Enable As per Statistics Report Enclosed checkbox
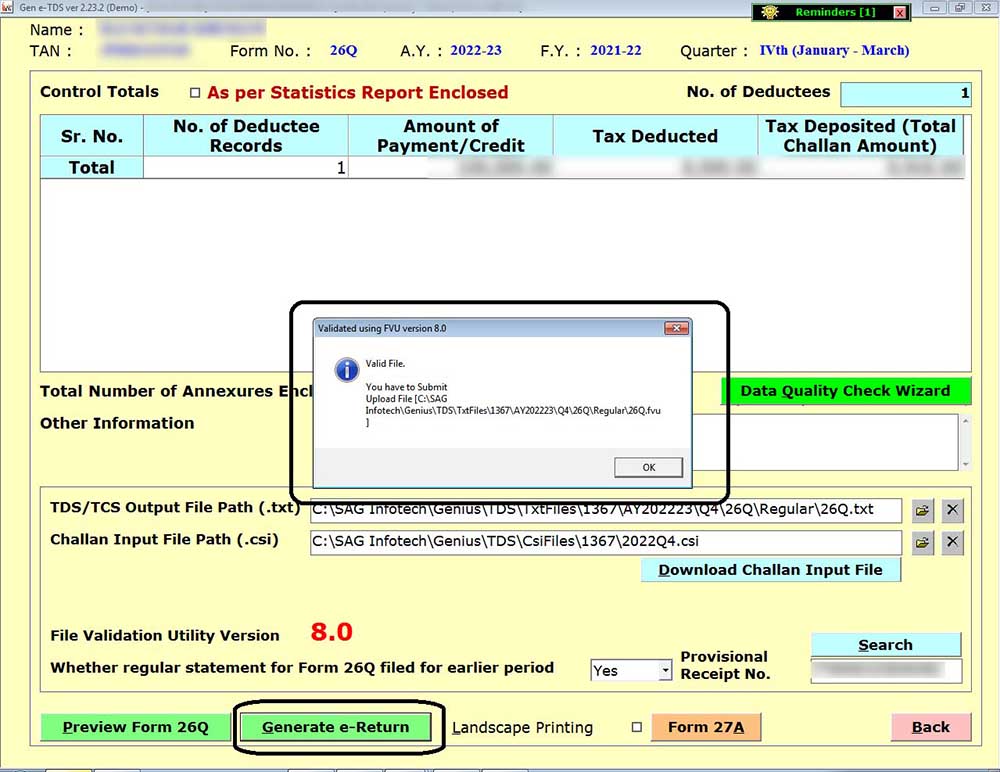 coord(195,93)
